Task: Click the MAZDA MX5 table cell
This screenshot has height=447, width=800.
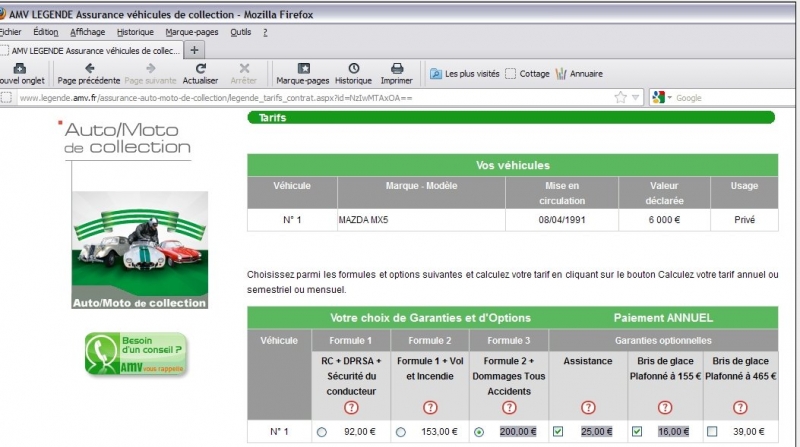Action: pos(421,220)
